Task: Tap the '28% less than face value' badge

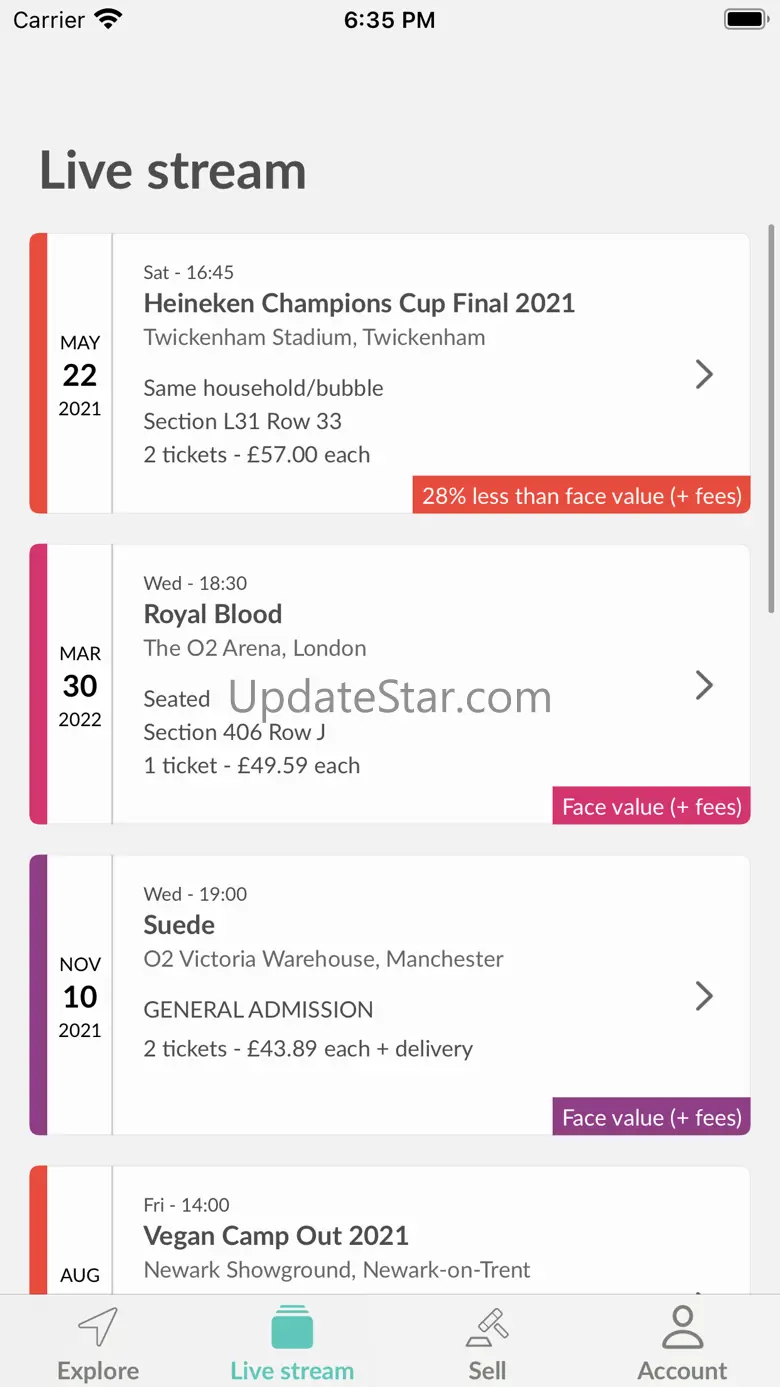Action: click(581, 496)
